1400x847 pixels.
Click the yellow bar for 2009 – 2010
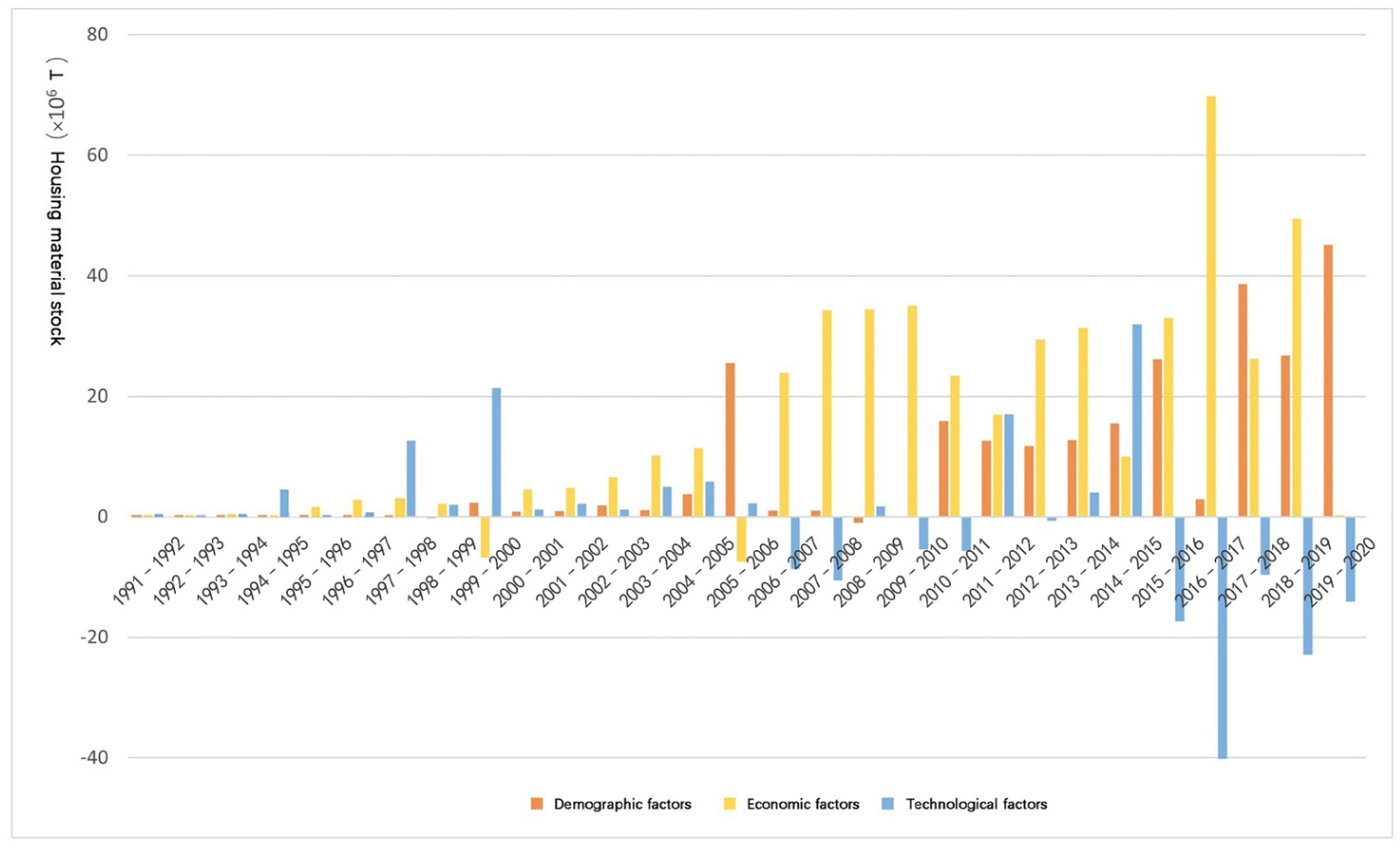point(912,411)
